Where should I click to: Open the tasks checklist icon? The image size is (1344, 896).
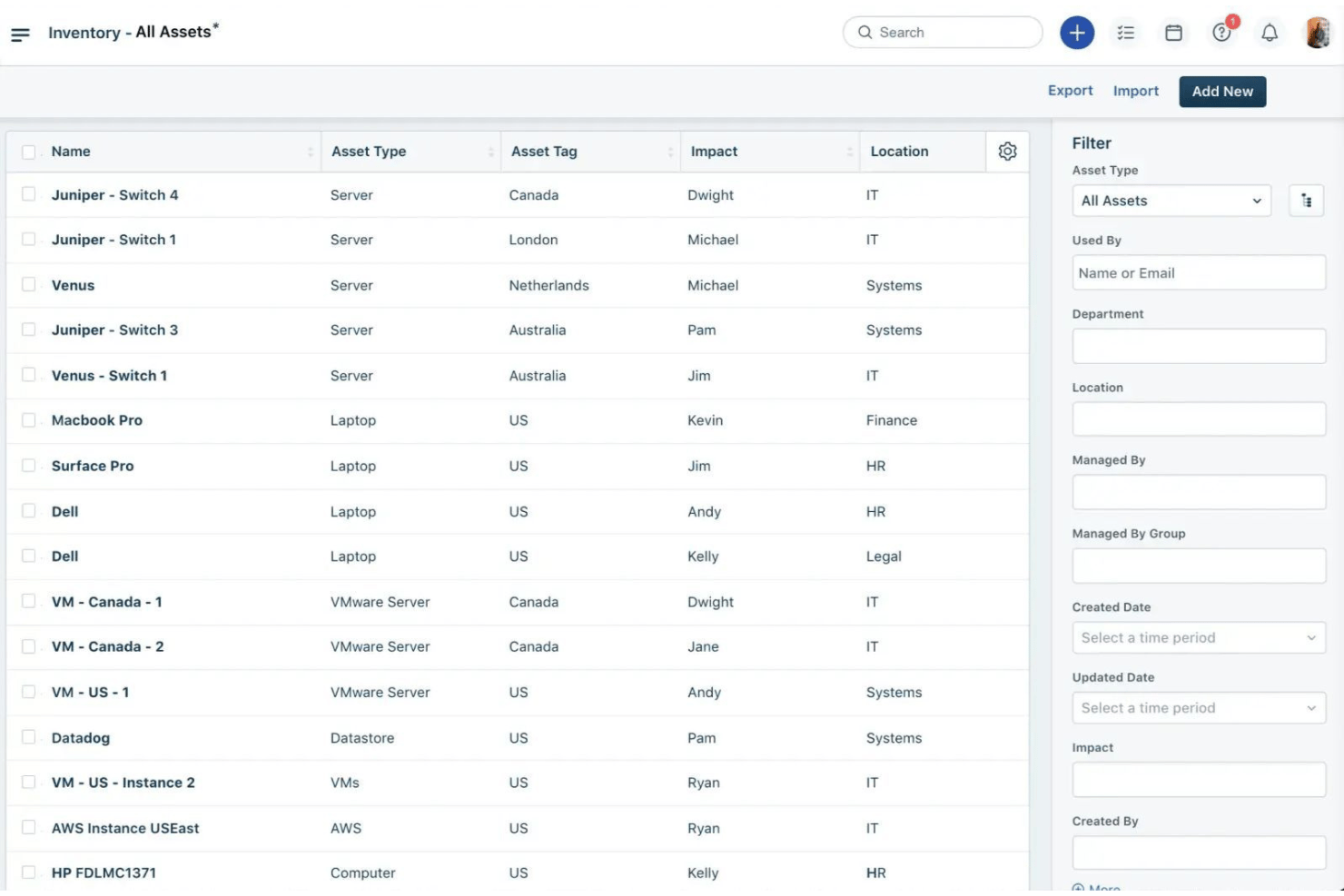[1126, 33]
